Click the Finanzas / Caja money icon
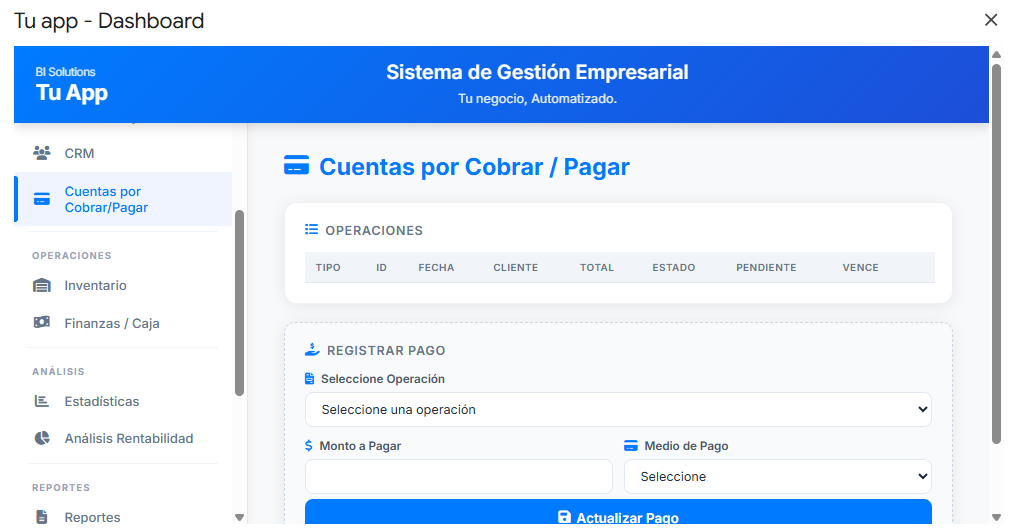 42,322
